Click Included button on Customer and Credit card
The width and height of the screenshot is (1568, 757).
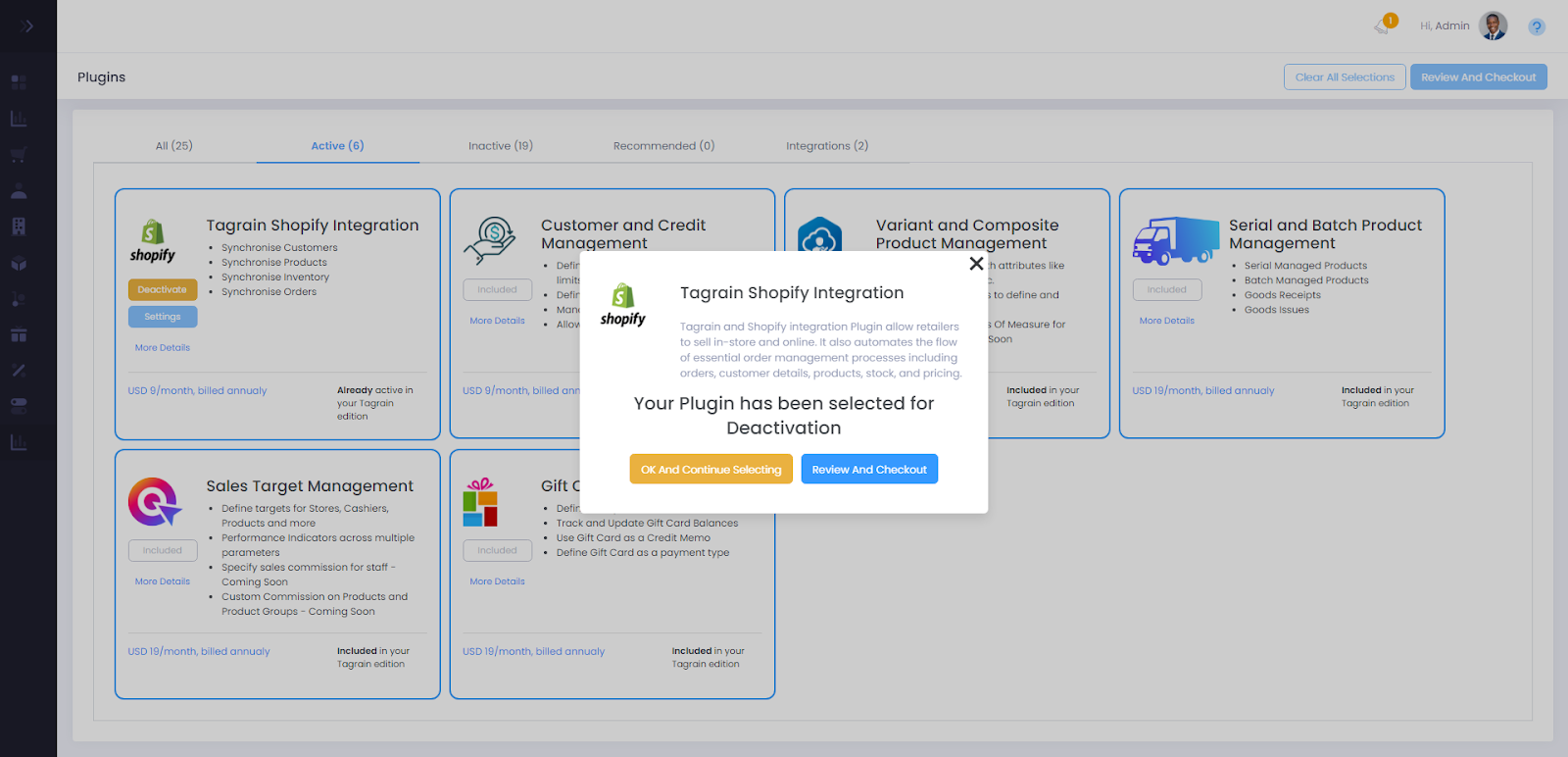pos(498,289)
